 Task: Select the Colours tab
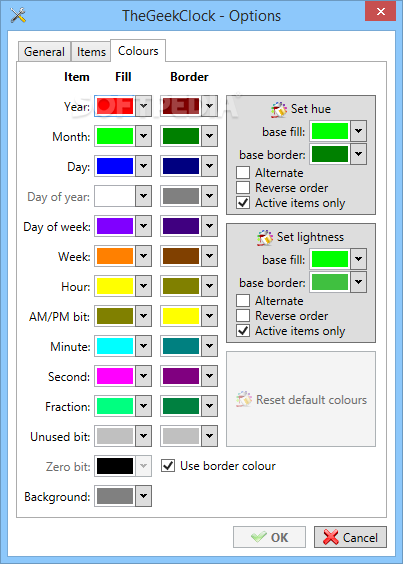(x=138, y=51)
